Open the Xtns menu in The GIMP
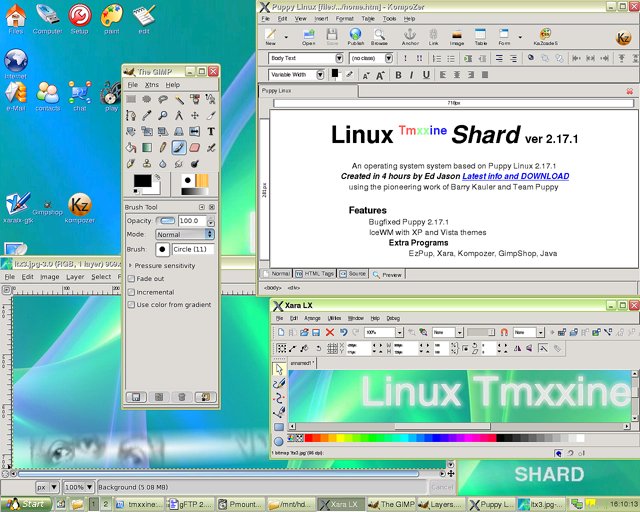 click(151, 85)
